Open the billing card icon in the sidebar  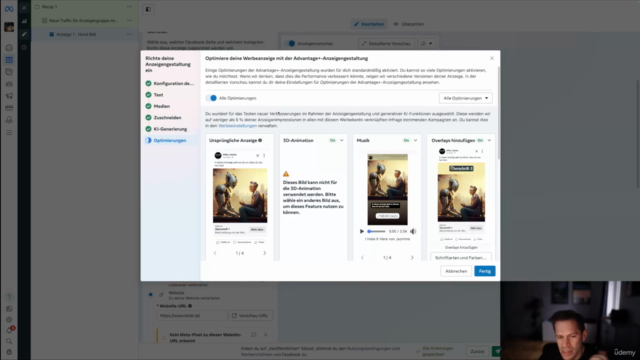pos(9,108)
